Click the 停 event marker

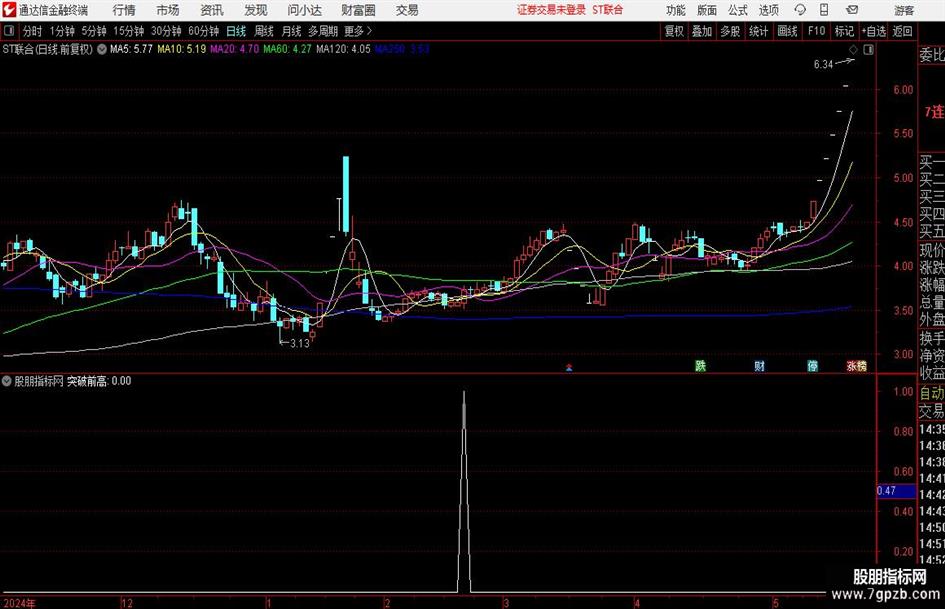[x=812, y=365]
